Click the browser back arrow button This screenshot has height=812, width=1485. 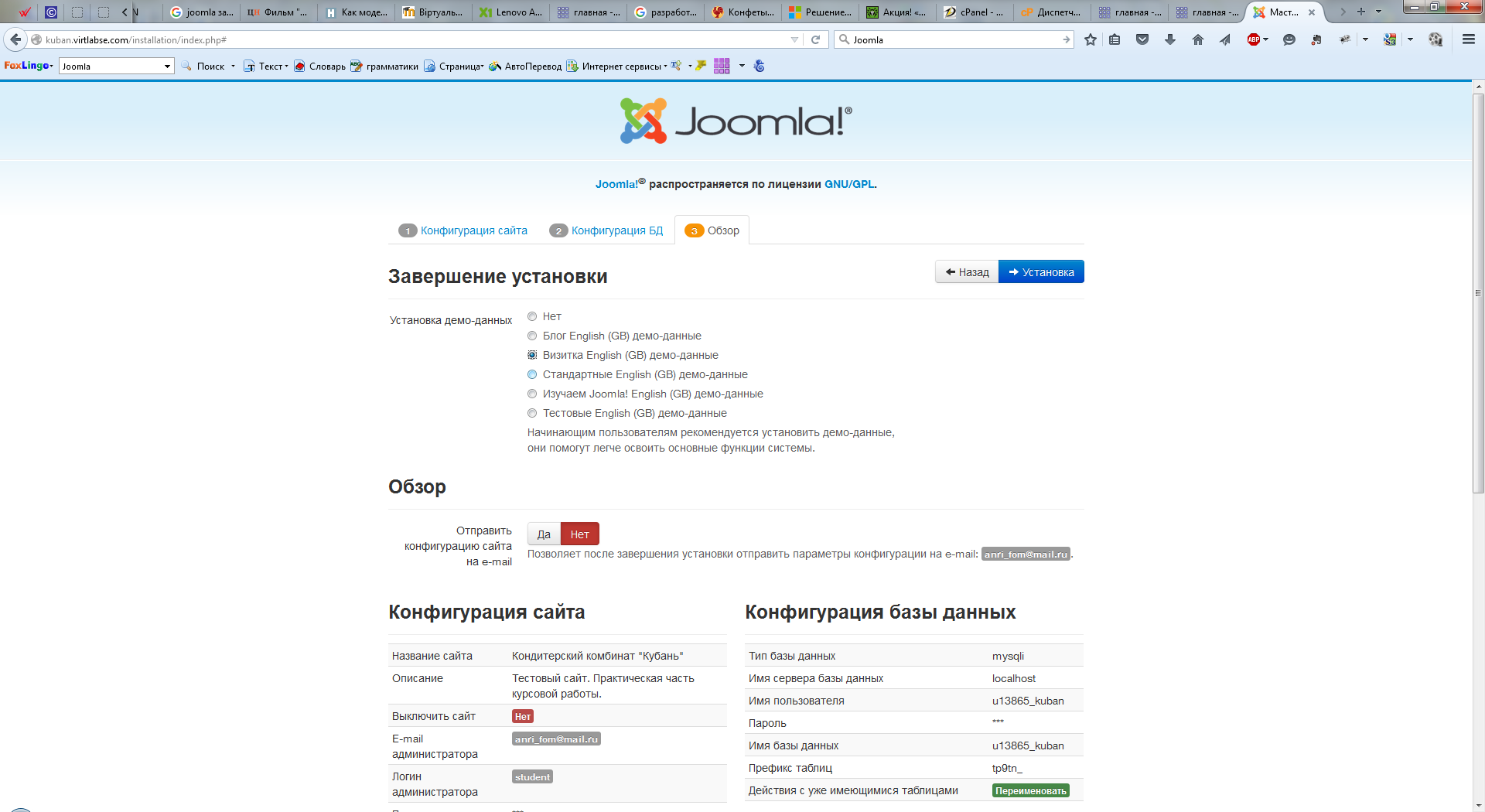[15, 39]
